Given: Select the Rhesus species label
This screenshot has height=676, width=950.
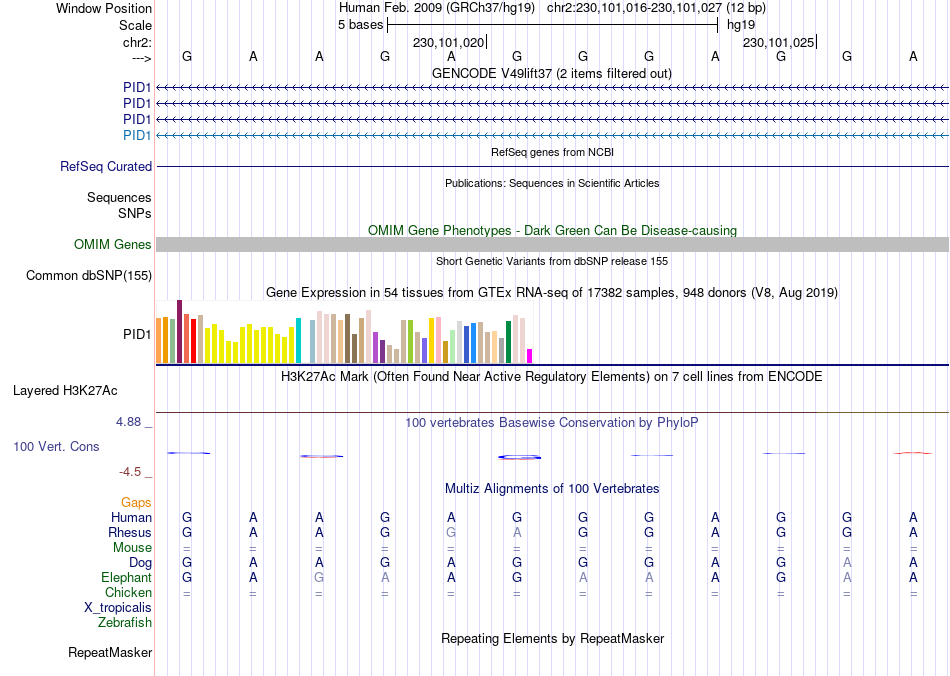Looking at the screenshot, I should (130, 532).
